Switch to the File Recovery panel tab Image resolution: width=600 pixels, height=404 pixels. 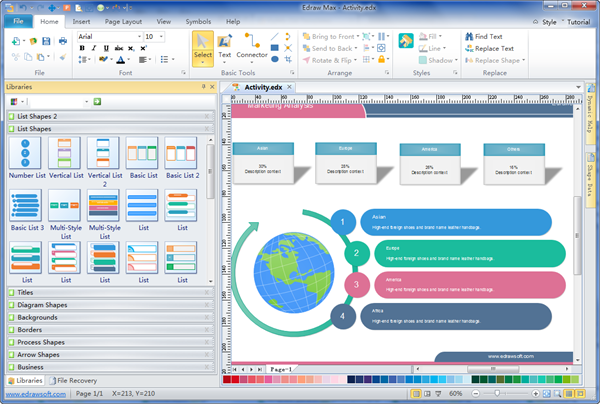pyautogui.click(x=76, y=381)
